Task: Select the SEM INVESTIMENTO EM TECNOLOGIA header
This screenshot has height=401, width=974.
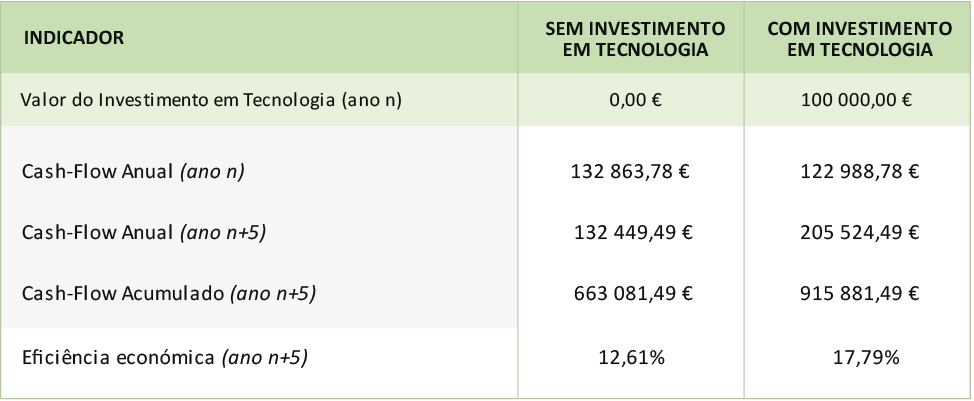Action: pos(635,38)
